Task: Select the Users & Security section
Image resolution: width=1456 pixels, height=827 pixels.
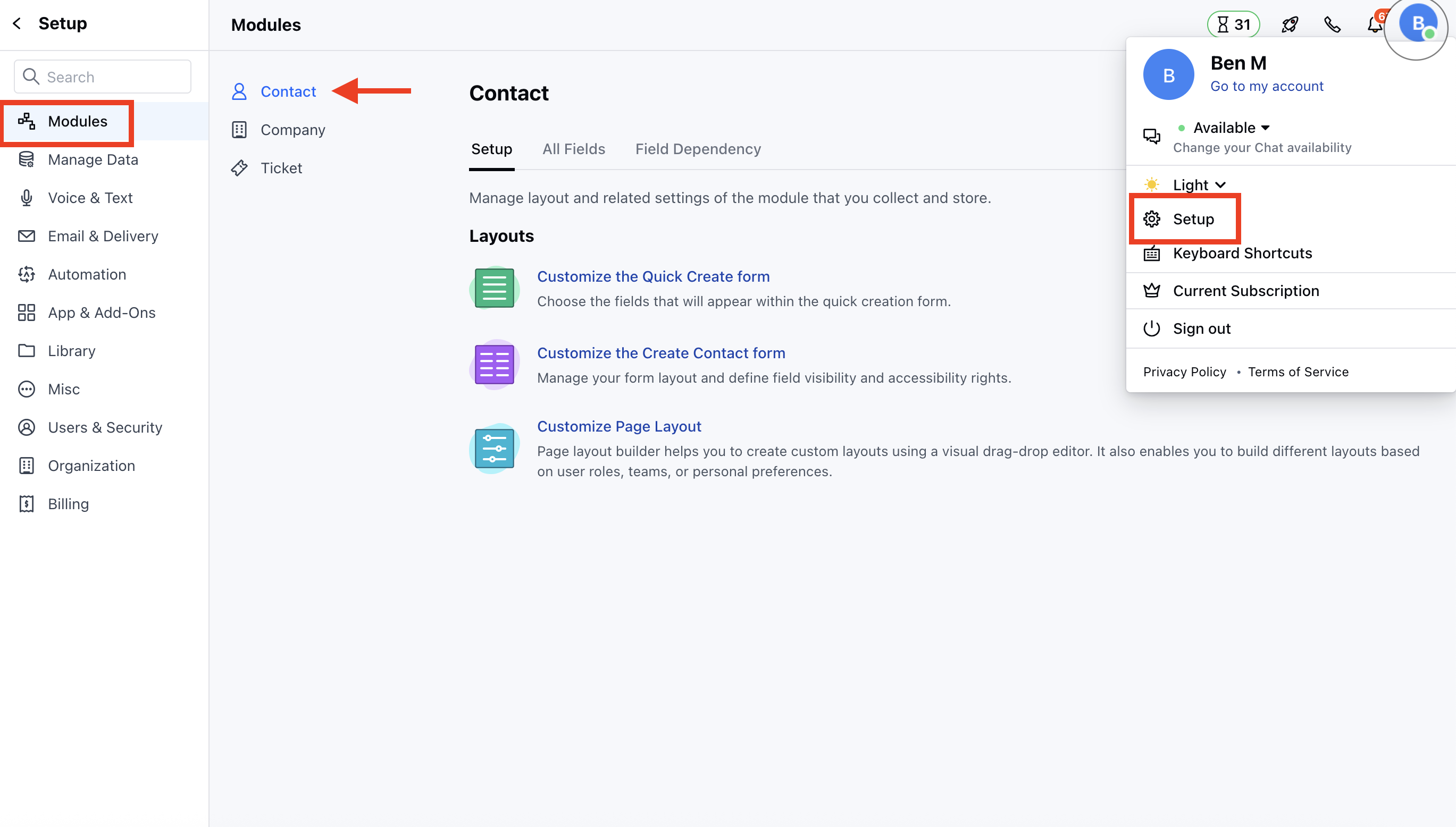Action: 105,427
